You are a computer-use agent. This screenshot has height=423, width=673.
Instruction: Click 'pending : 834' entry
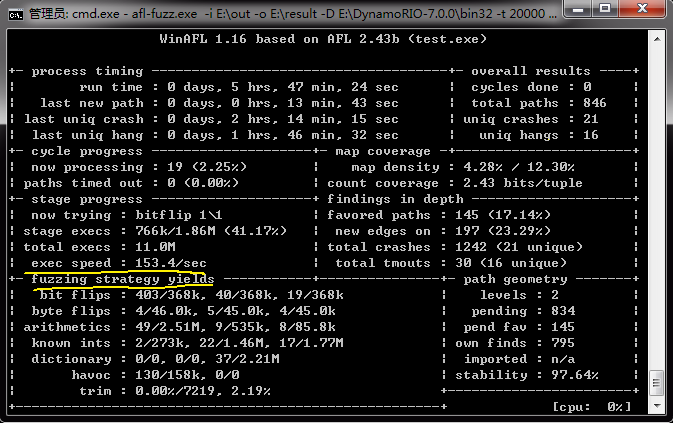click(523, 311)
